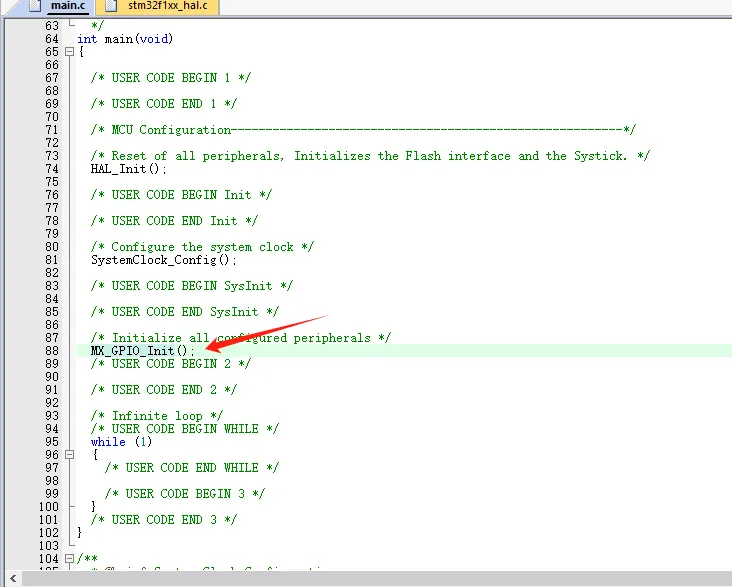This screenshot has width=732, height=587.
Task: Collapse the comment block at line 104
Action: 68,559
